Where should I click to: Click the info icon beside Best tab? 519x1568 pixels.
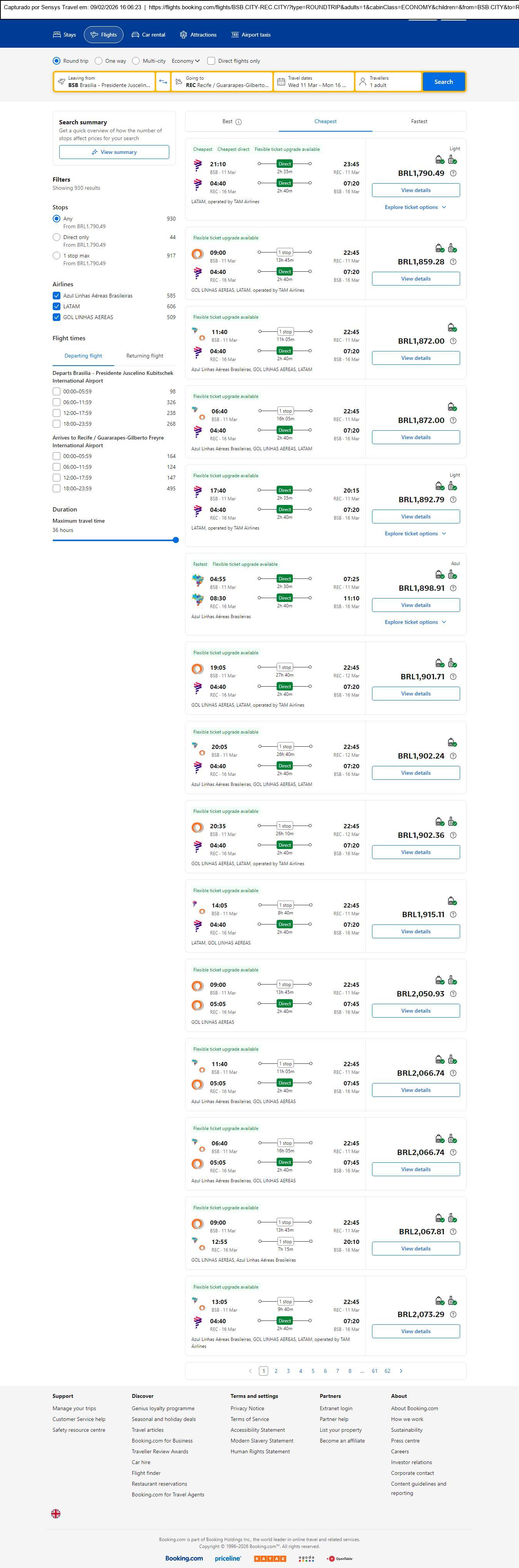(x=239, y=122)
